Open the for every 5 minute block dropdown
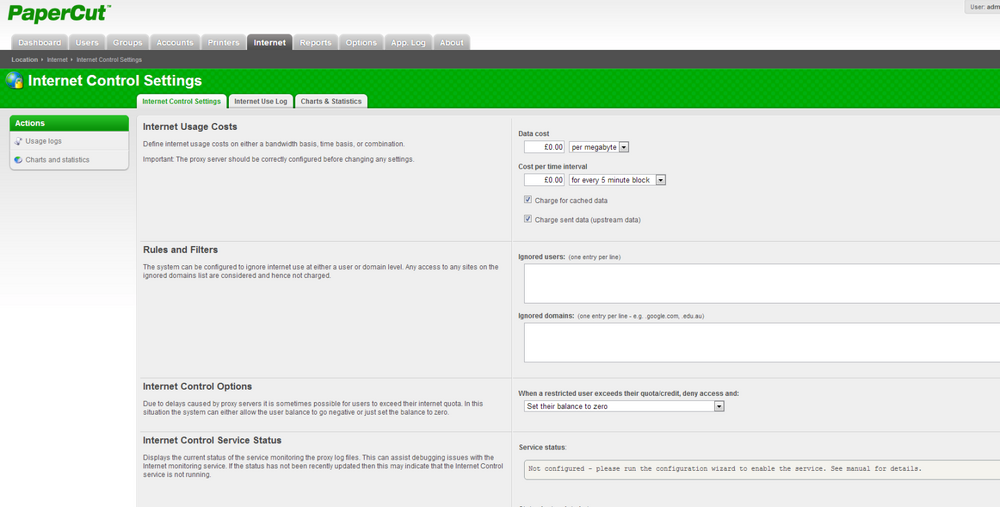The height and width of the screenshot is (507, 1000). 617,180
